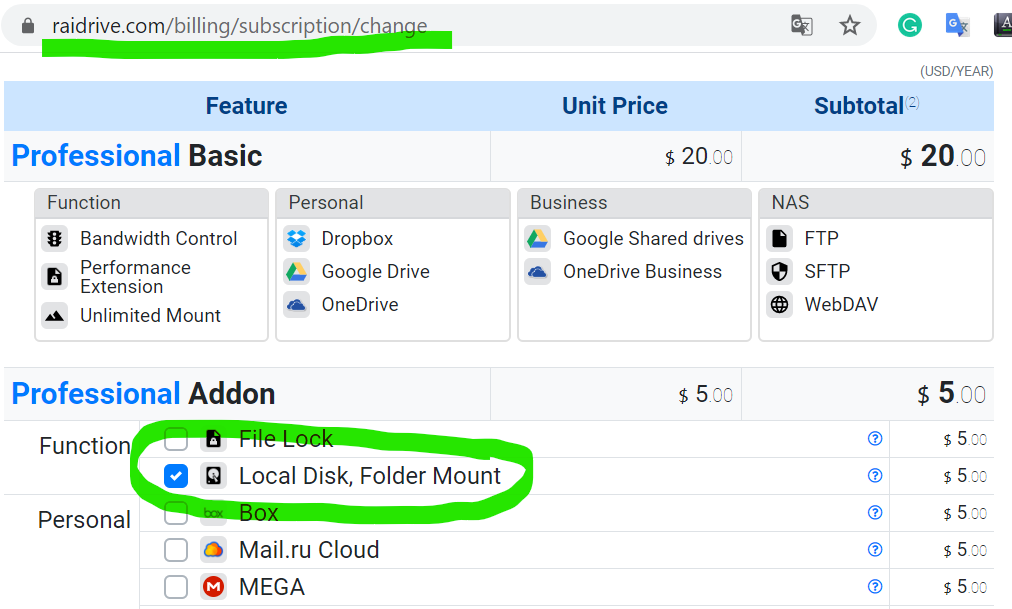Click the Google Drive icon
The height and width of the screenshot is (609, 1012).
296,272
